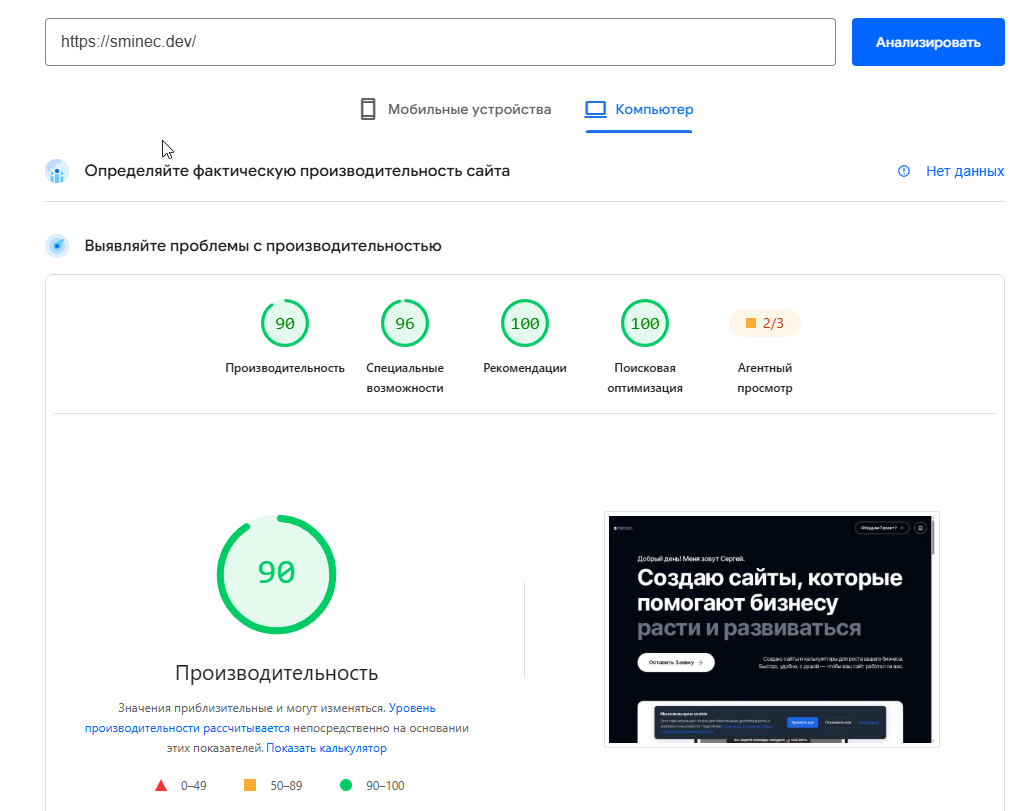Screen dimensions: 1028x811
Task: Click the orange square 50–89 legend icon
Action: [250, 785]
